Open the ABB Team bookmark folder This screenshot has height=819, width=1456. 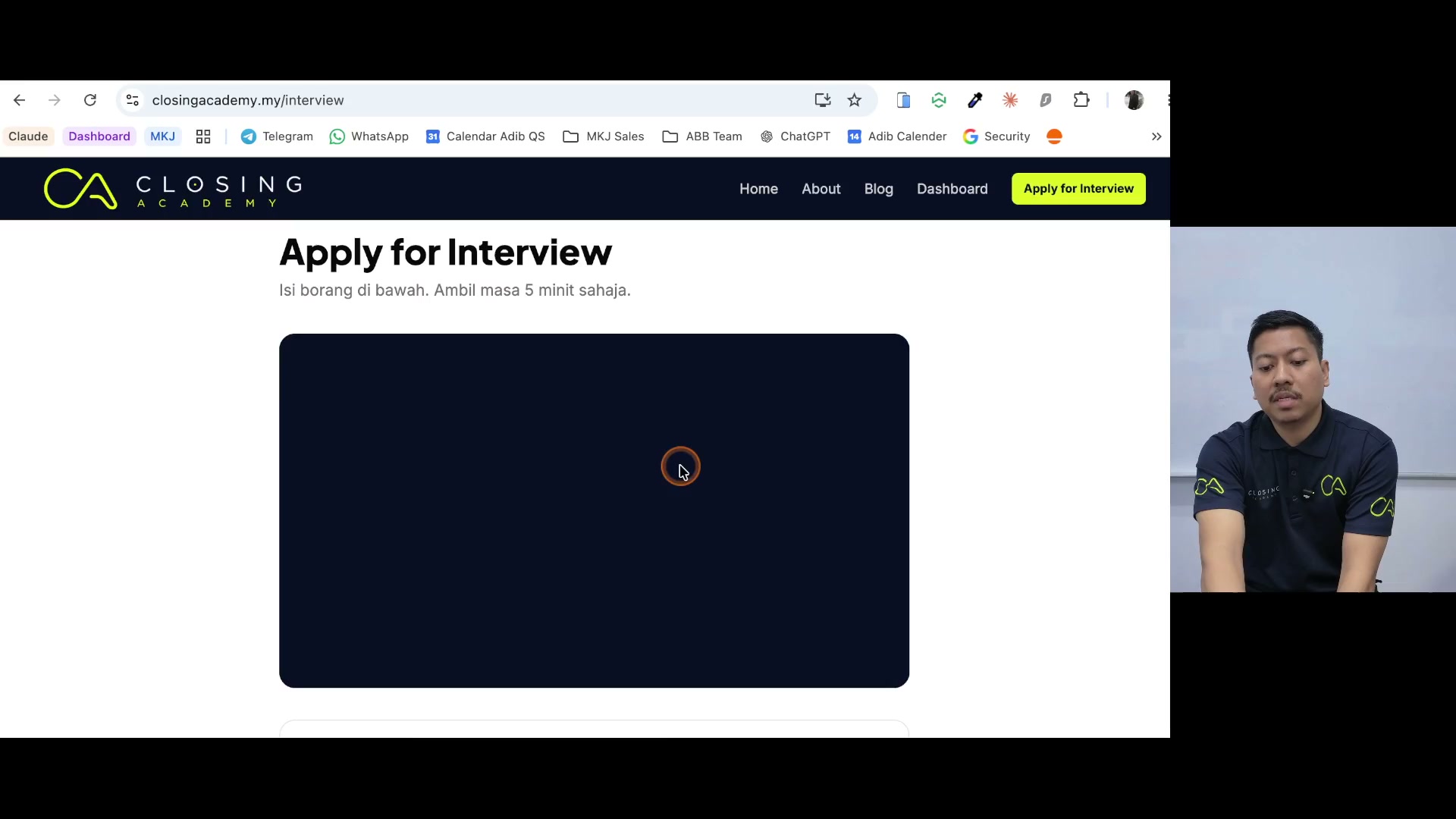702,136
